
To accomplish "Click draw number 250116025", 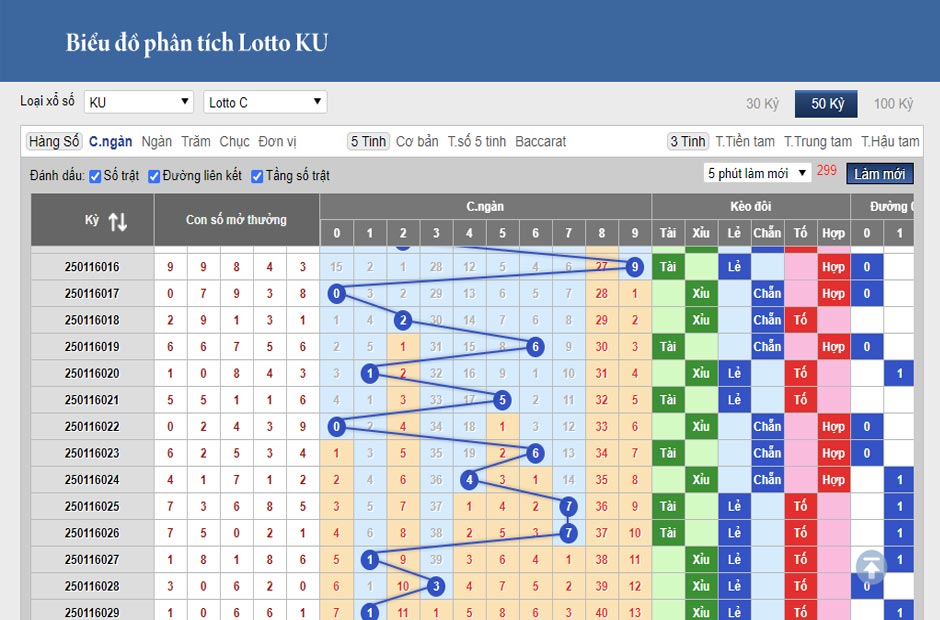I will pos(92,507).
